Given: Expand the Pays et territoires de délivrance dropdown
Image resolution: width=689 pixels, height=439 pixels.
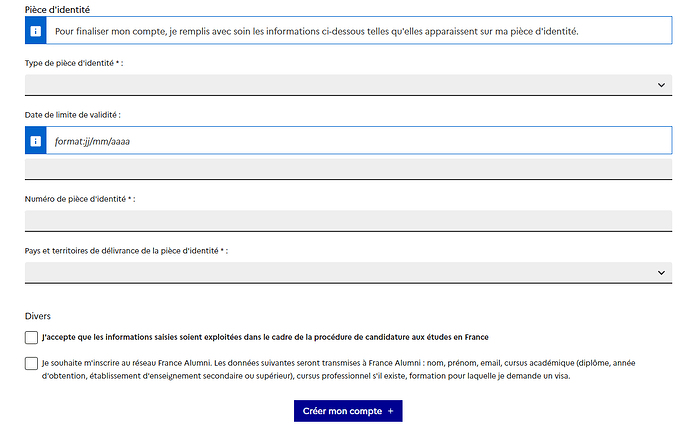Looking at the screenshot, I should pos(348,272).
